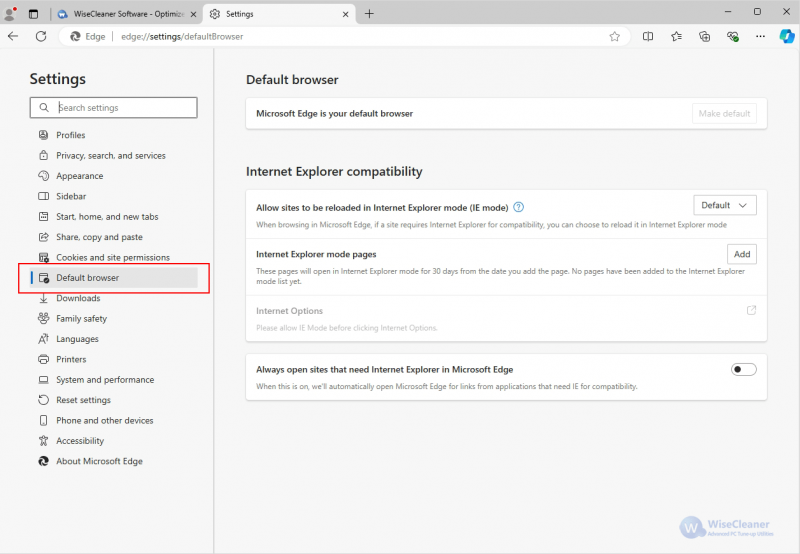The width and height of the screenshot is (800, 554).
Task: Click Add for Internet Explorer mode pages
Action: pos(742,254)
